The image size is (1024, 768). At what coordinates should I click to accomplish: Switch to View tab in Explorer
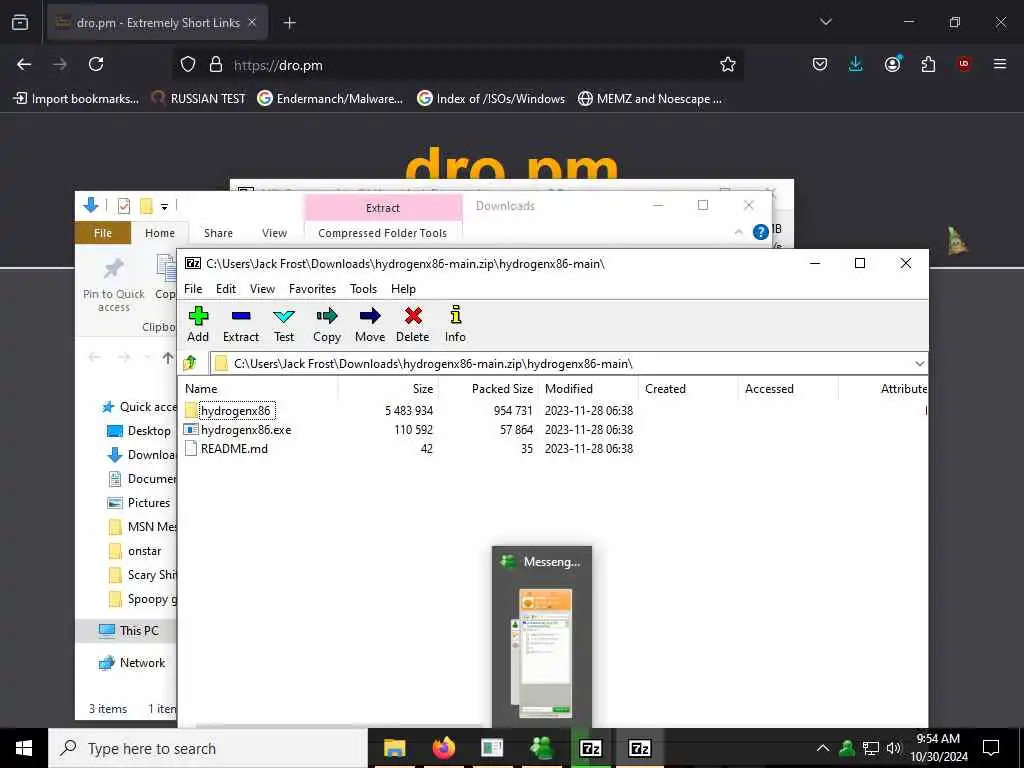(x=274, y=233)
